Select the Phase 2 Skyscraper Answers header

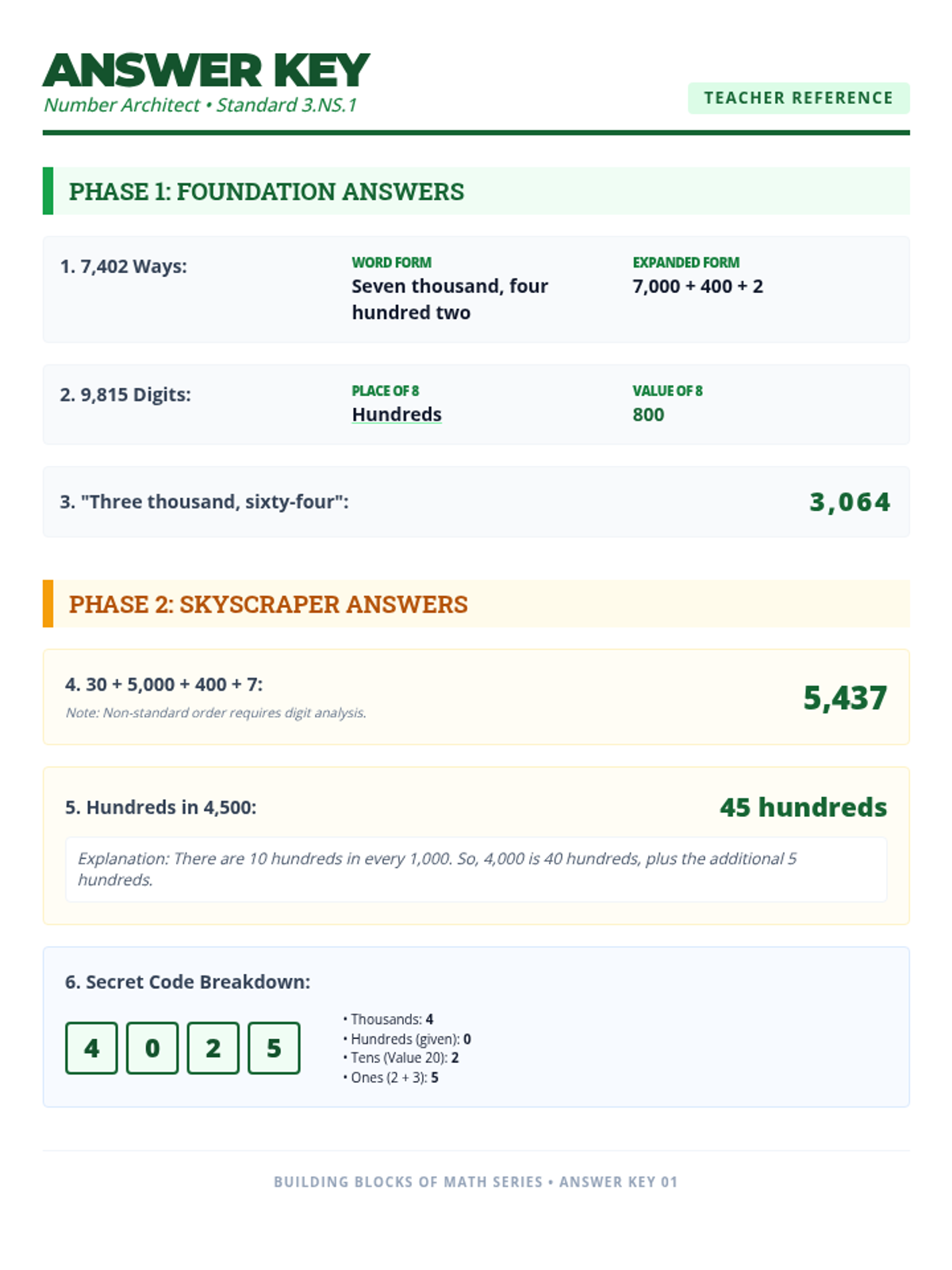coord(476,604)
